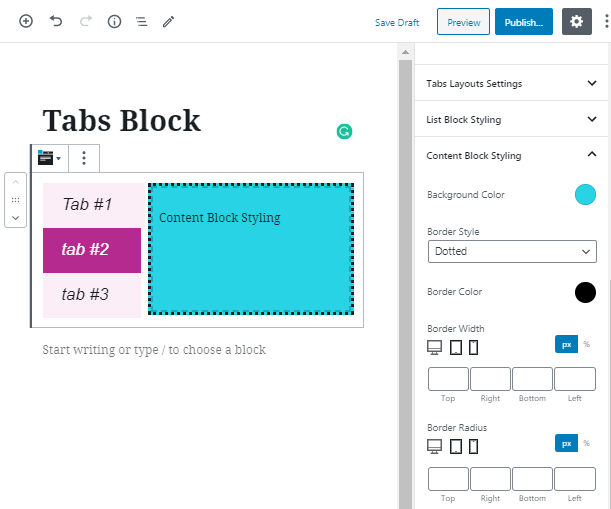Expand Tabs Layouts Settings panel
Screen dimensions: 611x509
[511, 83]
